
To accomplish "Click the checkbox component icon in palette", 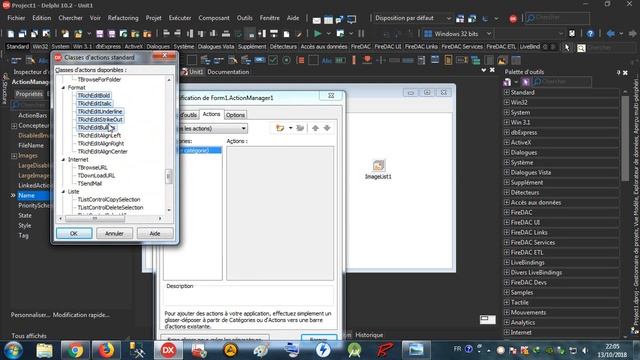I will pyautogui.click(x=273, y=60).
